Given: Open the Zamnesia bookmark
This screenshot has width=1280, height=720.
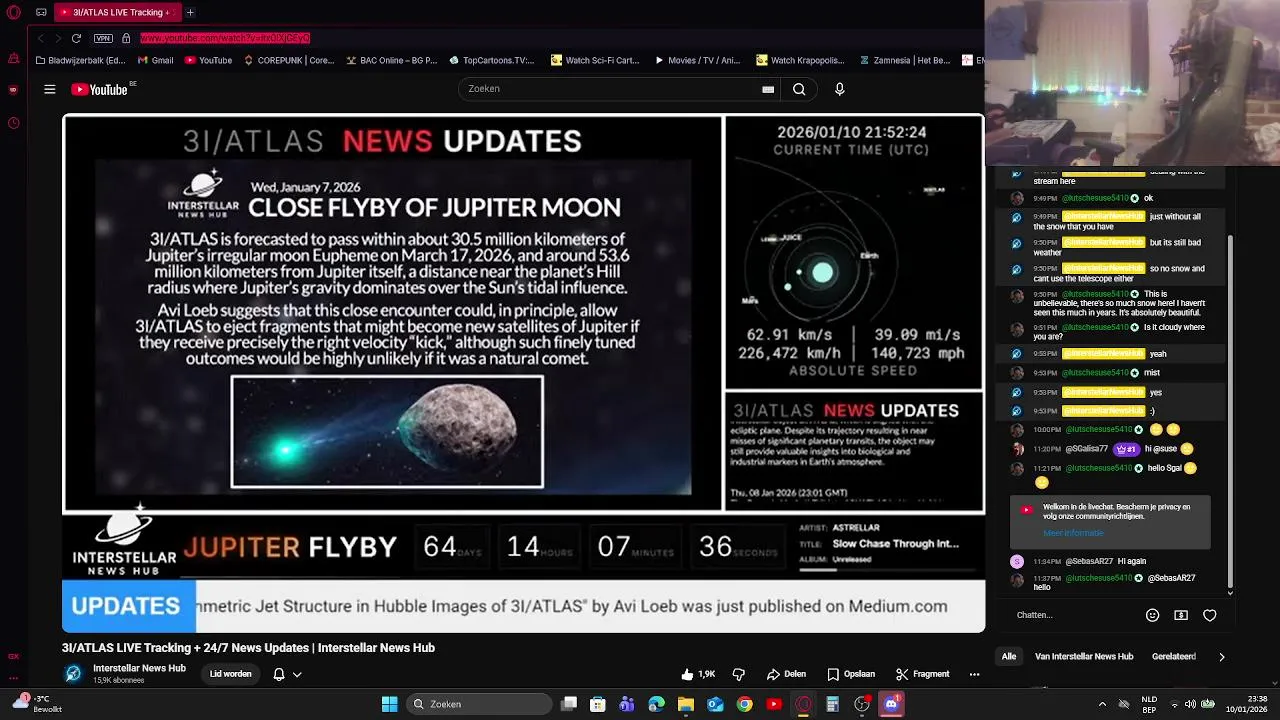Looking at the screenshot, I should pyautogui.click(x=904, y=60).
